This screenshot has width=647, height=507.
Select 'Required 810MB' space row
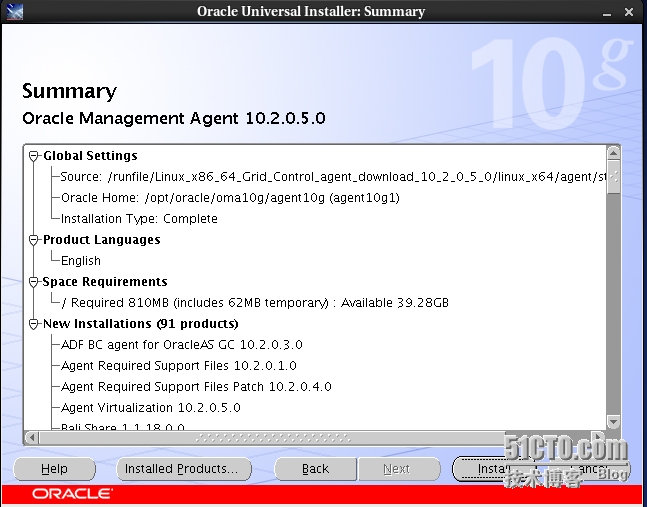point(255,303)
